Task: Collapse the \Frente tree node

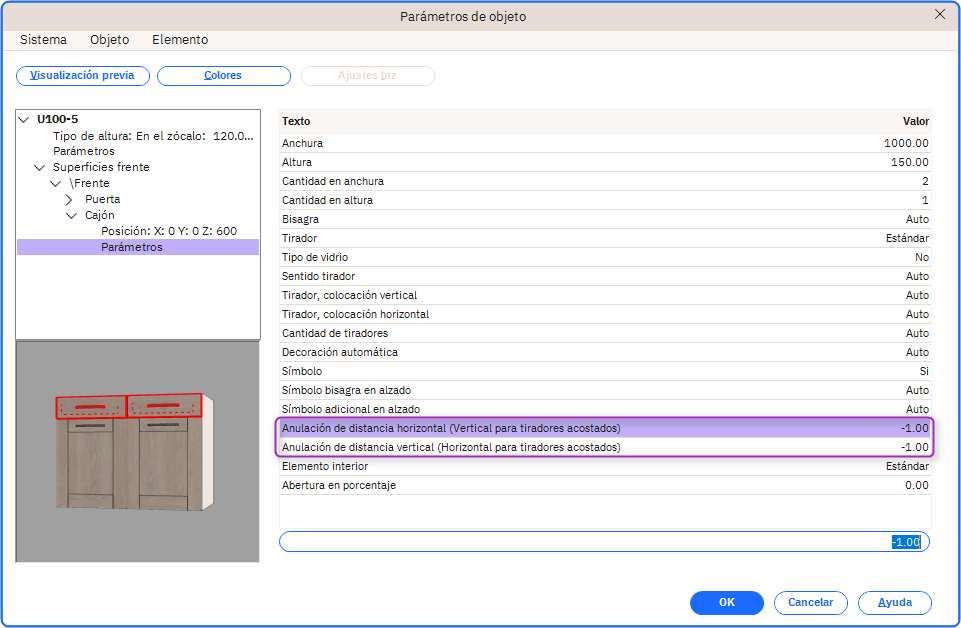Action: pyautogui.click(x=56, y=183)
